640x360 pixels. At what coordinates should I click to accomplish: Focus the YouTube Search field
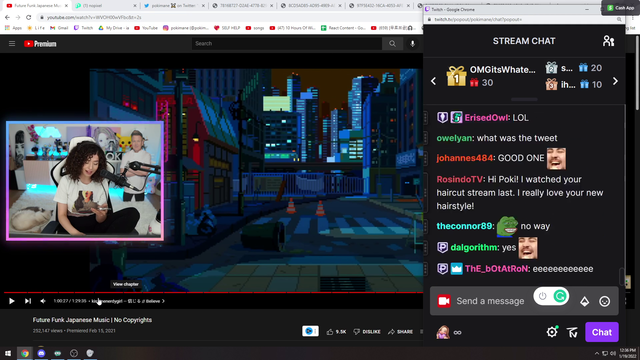pos(287,44)
